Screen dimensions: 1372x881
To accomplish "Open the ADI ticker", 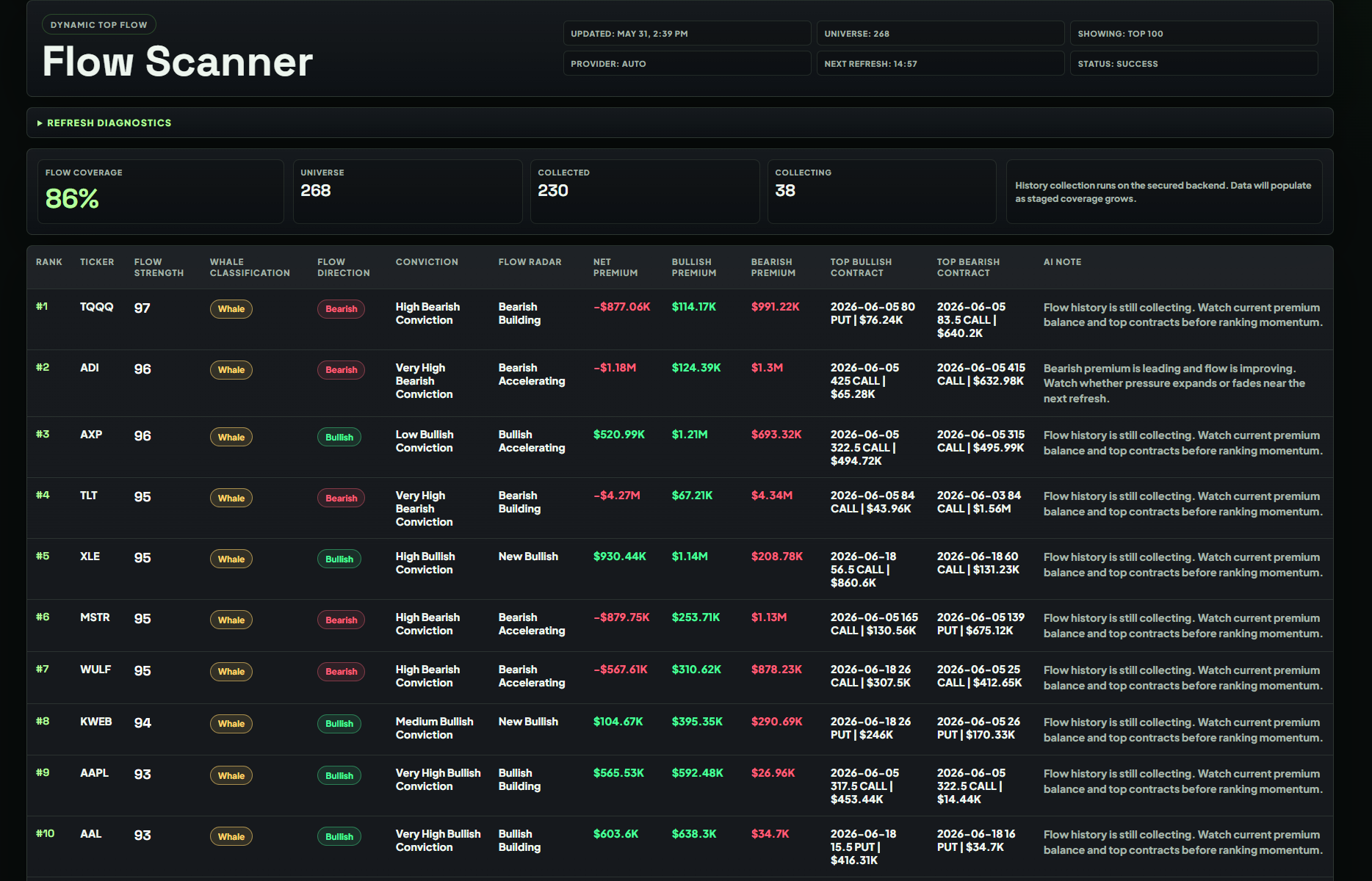I will (x=90, y=368).
